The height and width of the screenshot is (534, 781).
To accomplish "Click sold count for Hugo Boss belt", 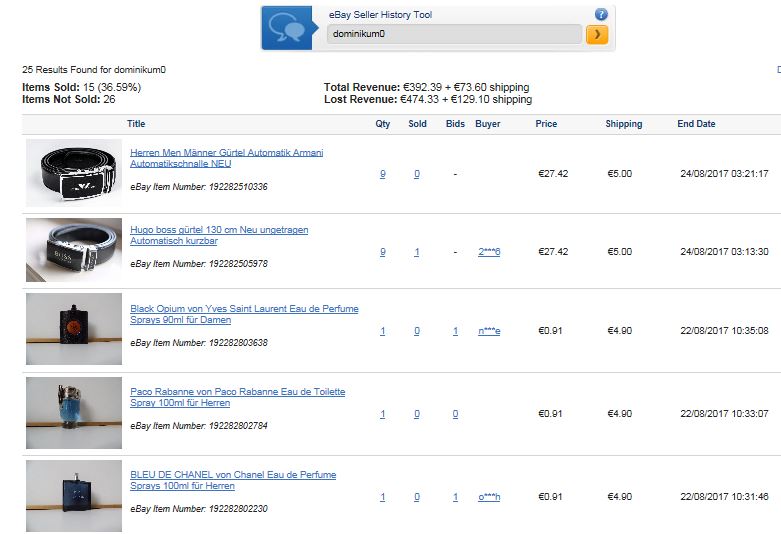I will pos(417,252).
